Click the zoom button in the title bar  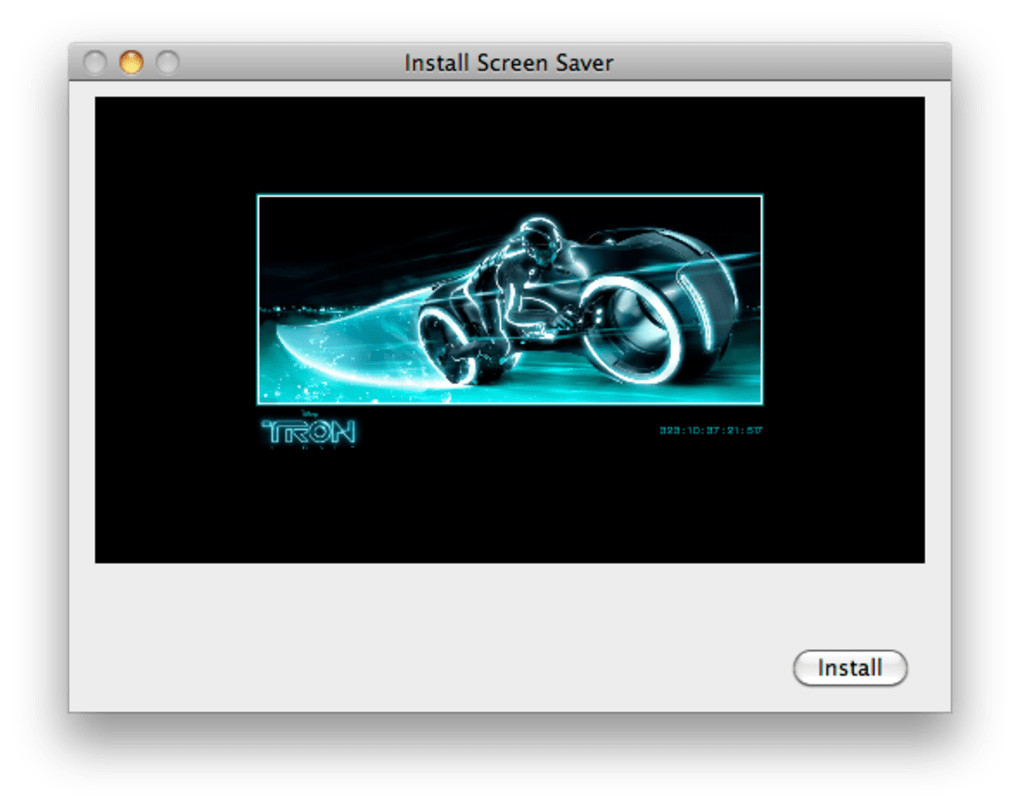click(168, 62)
